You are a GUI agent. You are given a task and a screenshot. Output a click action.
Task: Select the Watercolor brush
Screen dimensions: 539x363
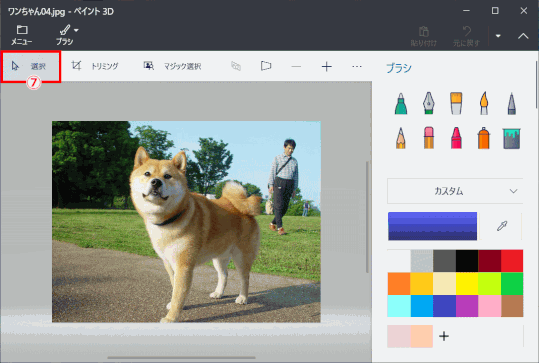[x=484, y=103]
